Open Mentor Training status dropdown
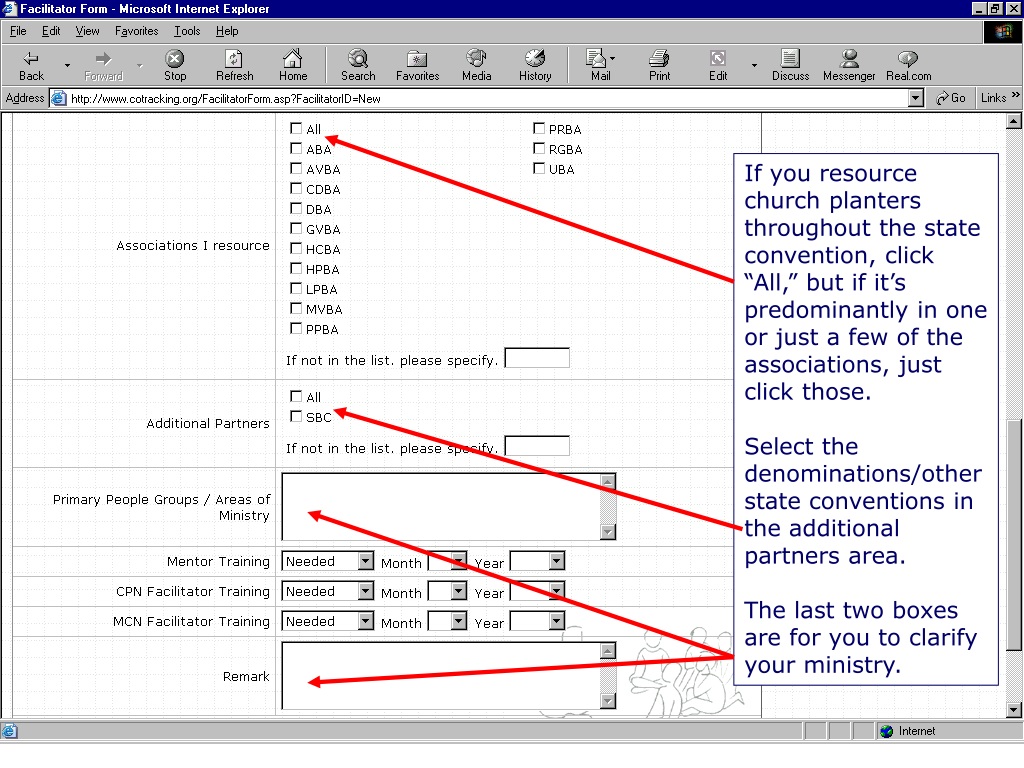1024x768 pixels. coord(327,561)
